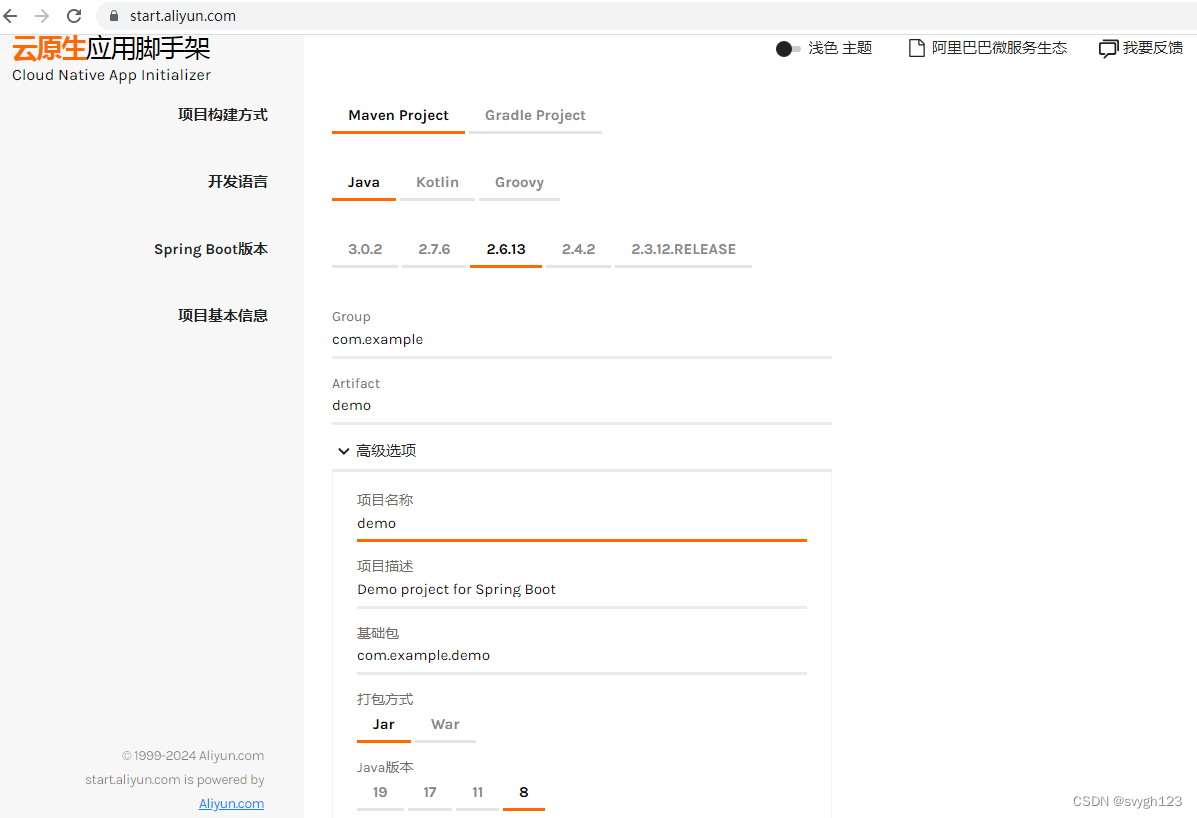Open the Aliyun.com footer link
1197x818 pixels.
click(x=231, y=804)
